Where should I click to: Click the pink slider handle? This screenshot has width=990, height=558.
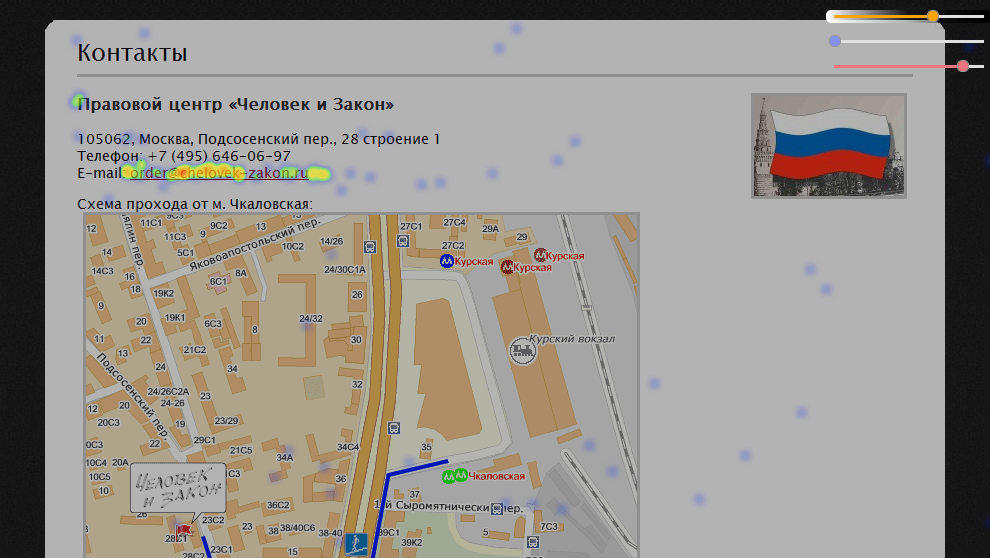click(x=963, y=66)
